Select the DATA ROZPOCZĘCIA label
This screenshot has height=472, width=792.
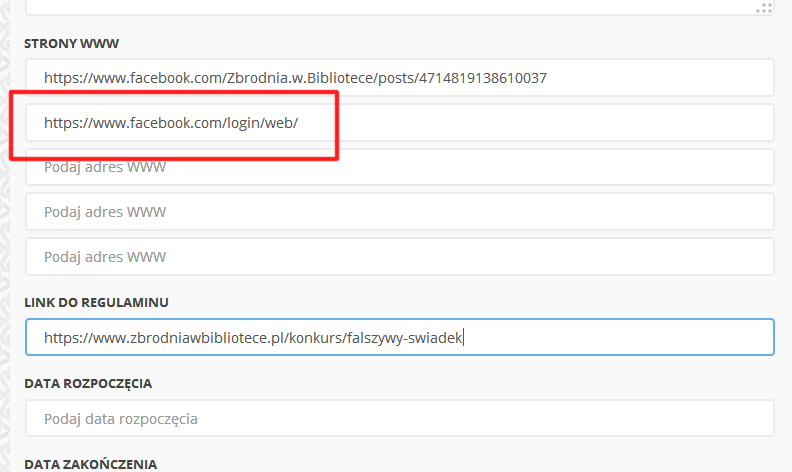coord(88,383)
